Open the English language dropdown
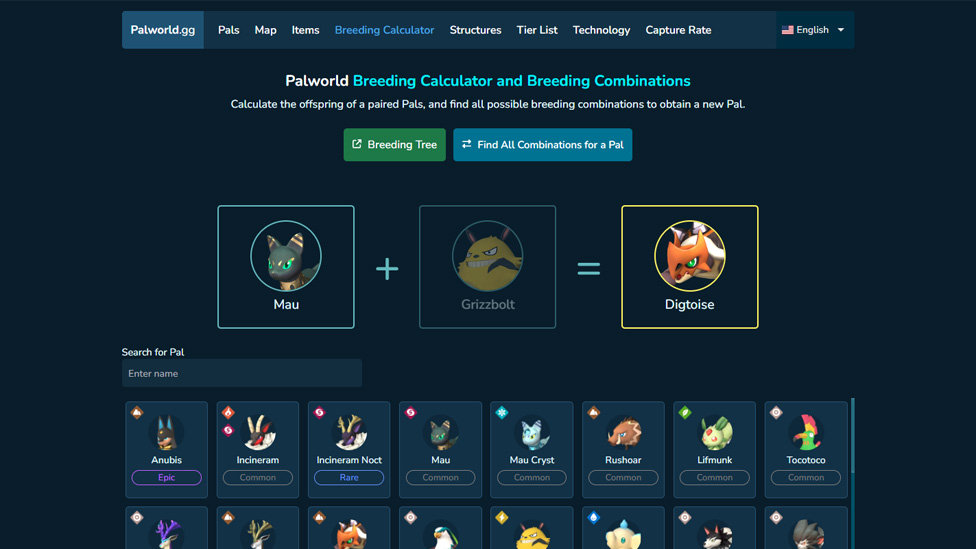The width and height of the screenshot is (976, 549). pyautogui.click(x=814, y=30)
